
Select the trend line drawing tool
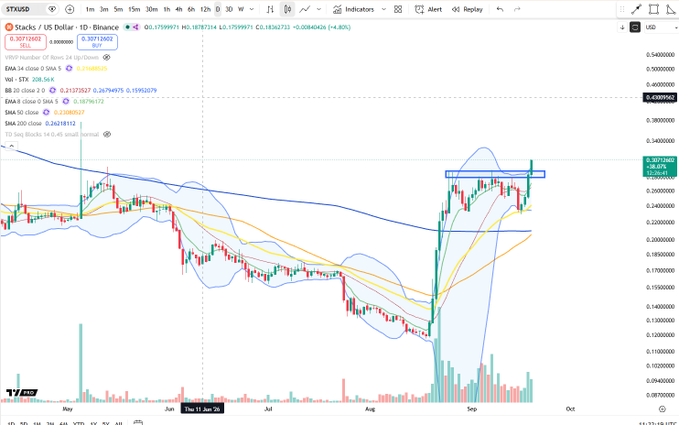(x=637, y=9)
